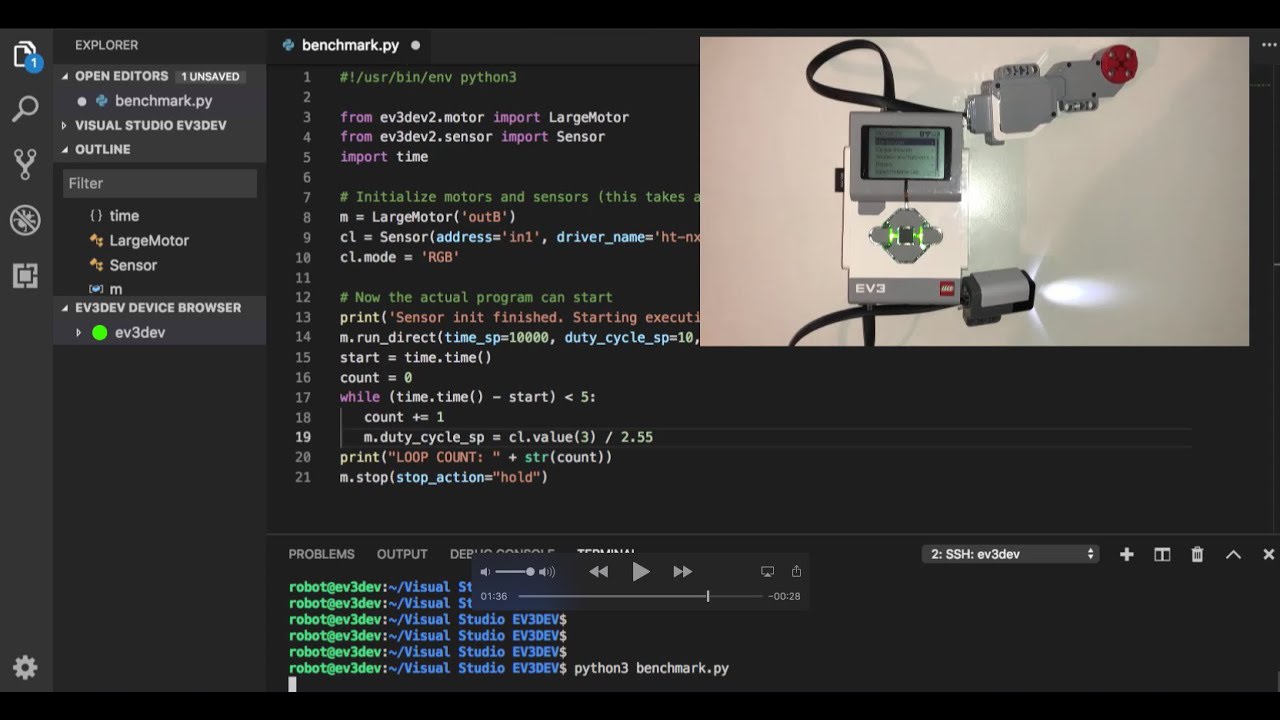Open the Source Control view icon
The width and height of the screenshot is (1280, 720).
point(25,164)
